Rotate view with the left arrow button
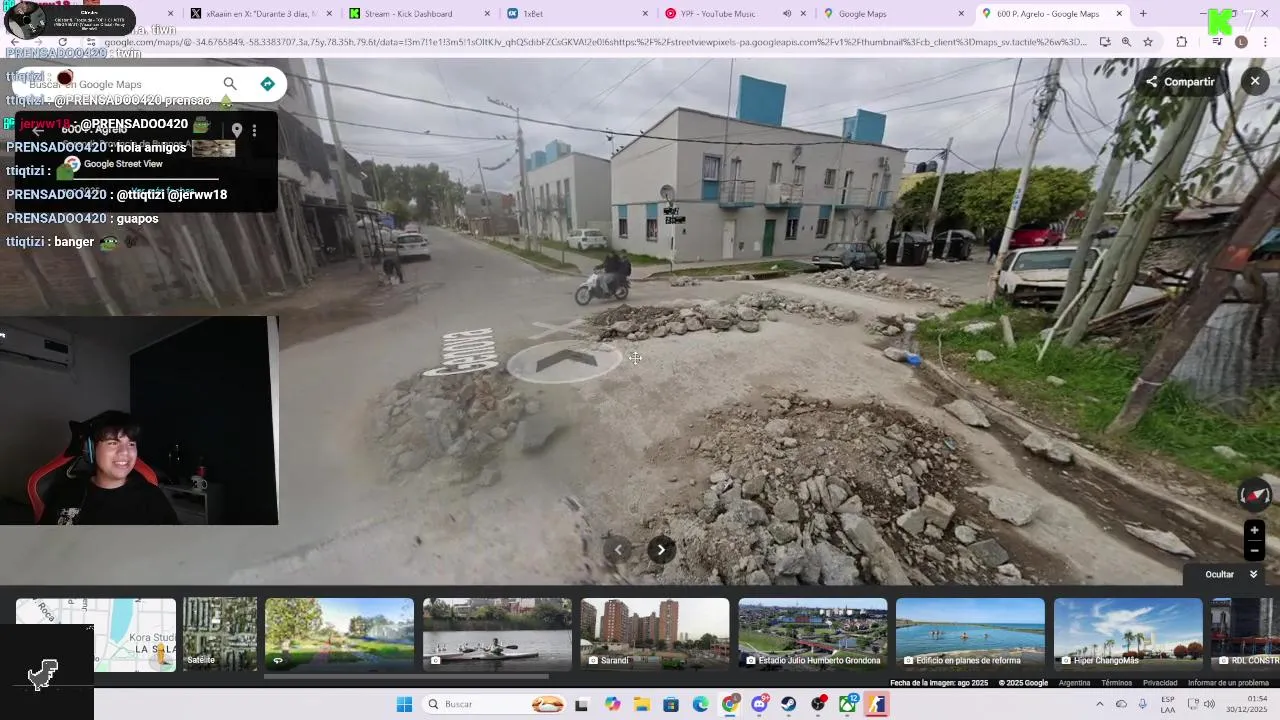Viewport: 1280px width, 720px height. pos(618,549)
